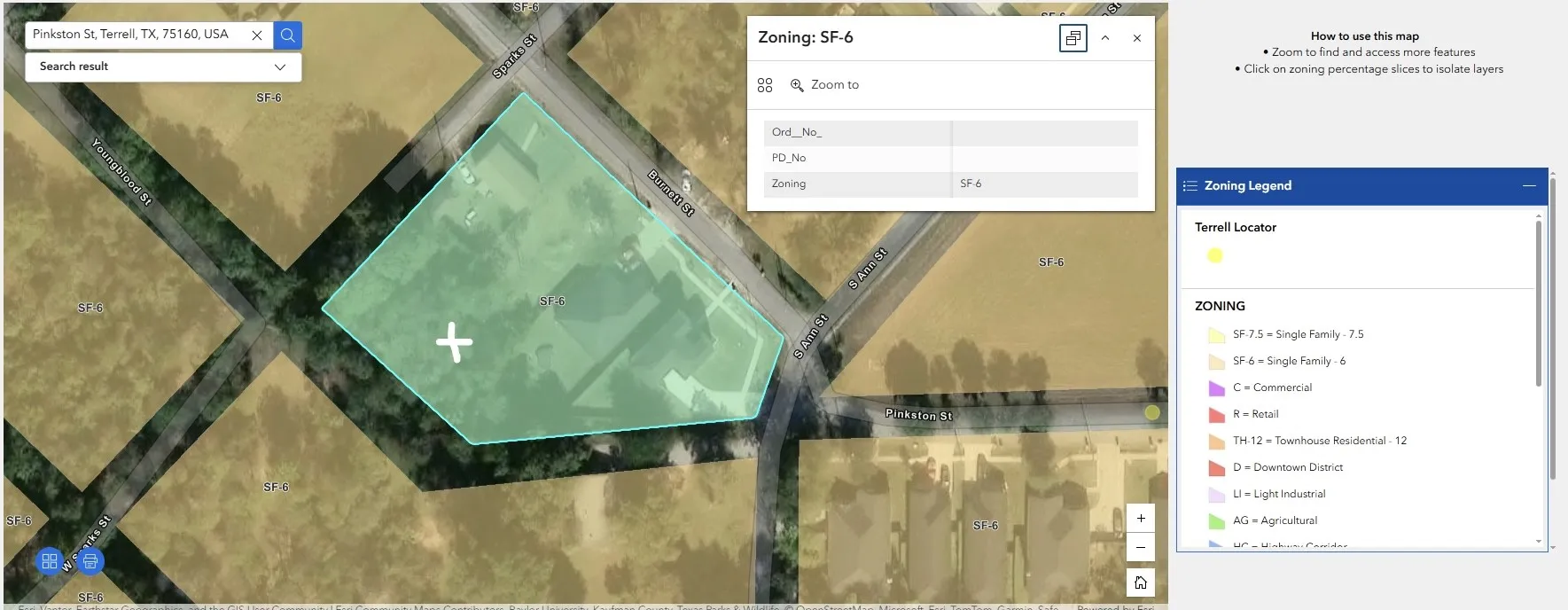Click the legend panel scrollbar
This screenshot has width=1568, height=610.
(x=1539, y=303)
